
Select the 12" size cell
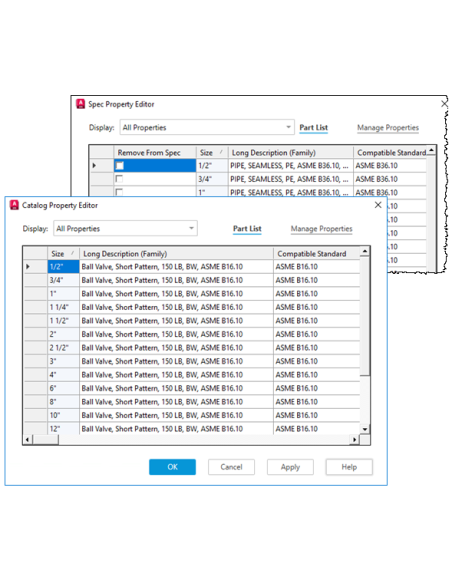point(63,429)
